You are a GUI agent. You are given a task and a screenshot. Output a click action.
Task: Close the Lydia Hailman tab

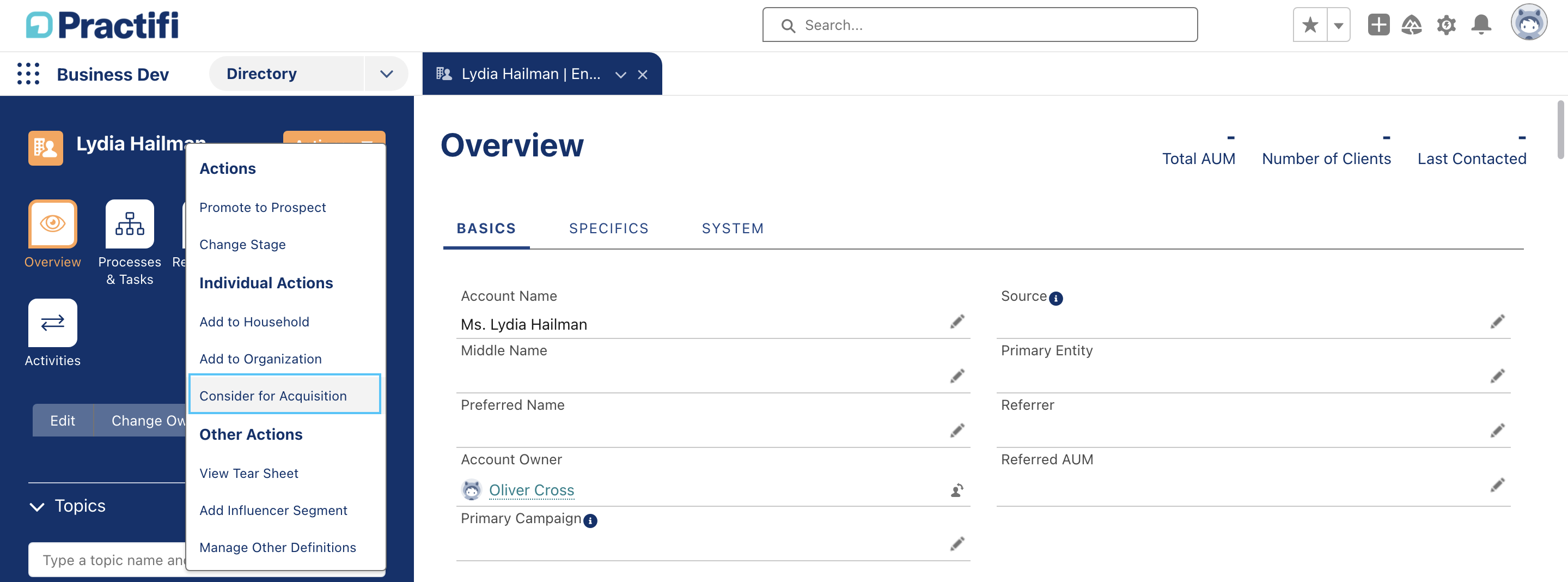(x=642, y=74)
